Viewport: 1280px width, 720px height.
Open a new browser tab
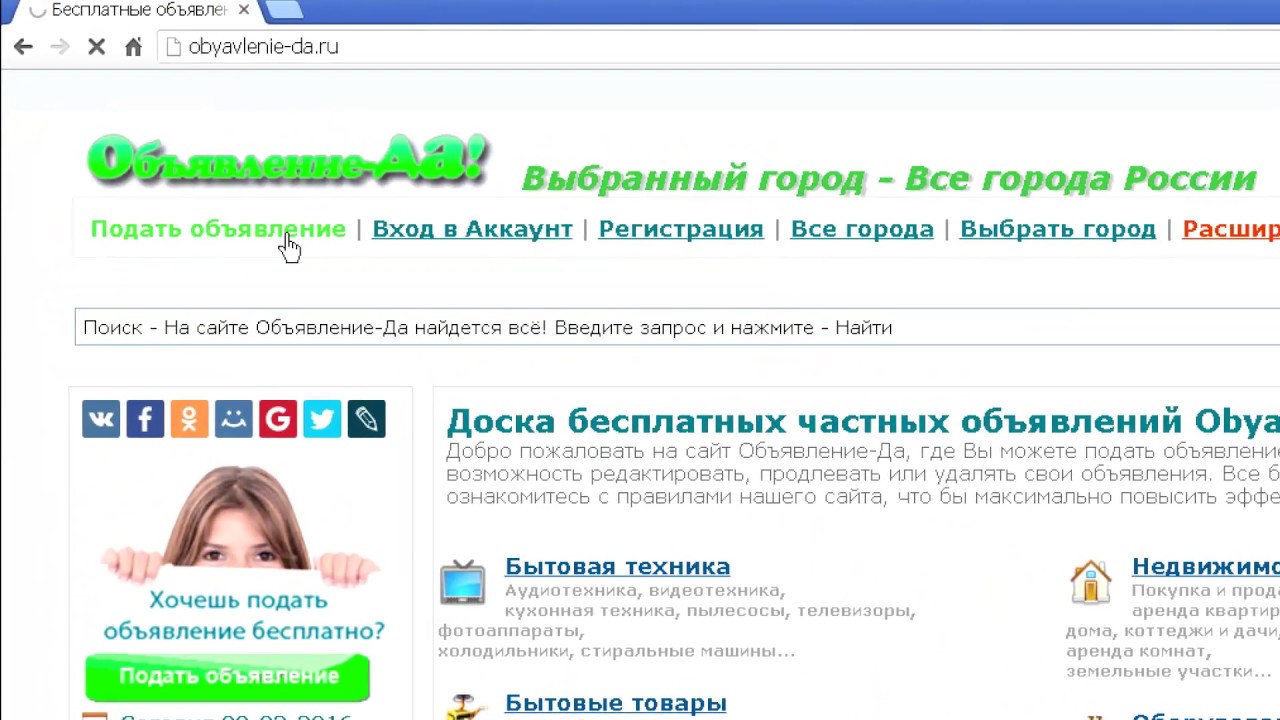tap(285, 10)
